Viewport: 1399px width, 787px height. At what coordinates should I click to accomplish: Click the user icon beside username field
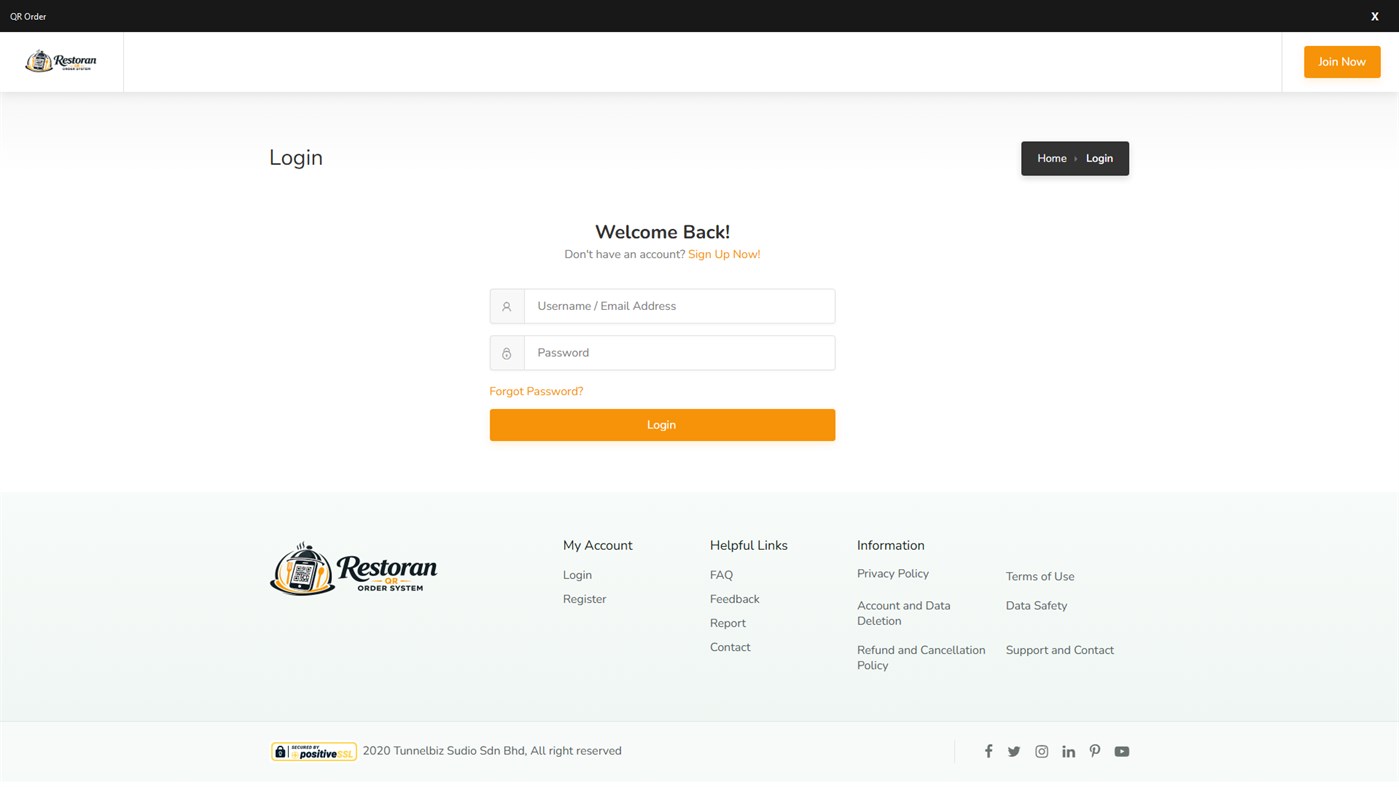point(507,307)
